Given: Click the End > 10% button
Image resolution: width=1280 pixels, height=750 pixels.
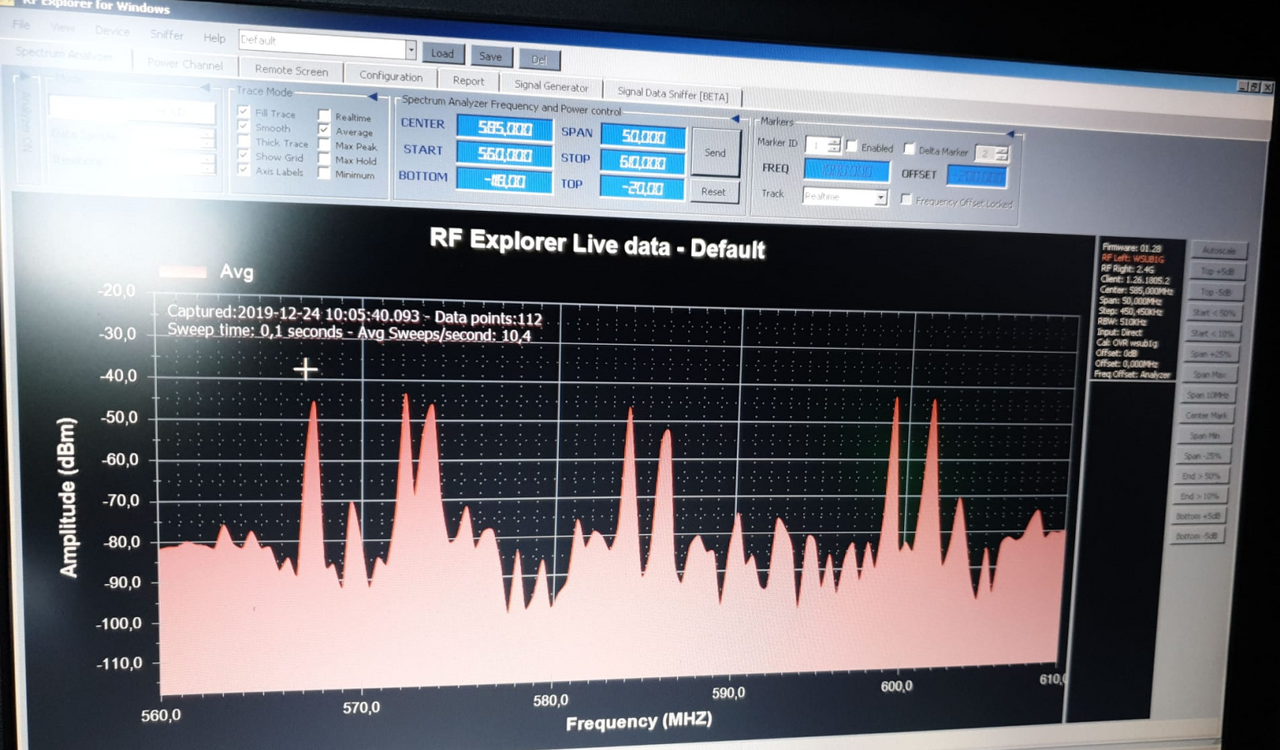Looking at the screenshot, I should (1199, 496).
